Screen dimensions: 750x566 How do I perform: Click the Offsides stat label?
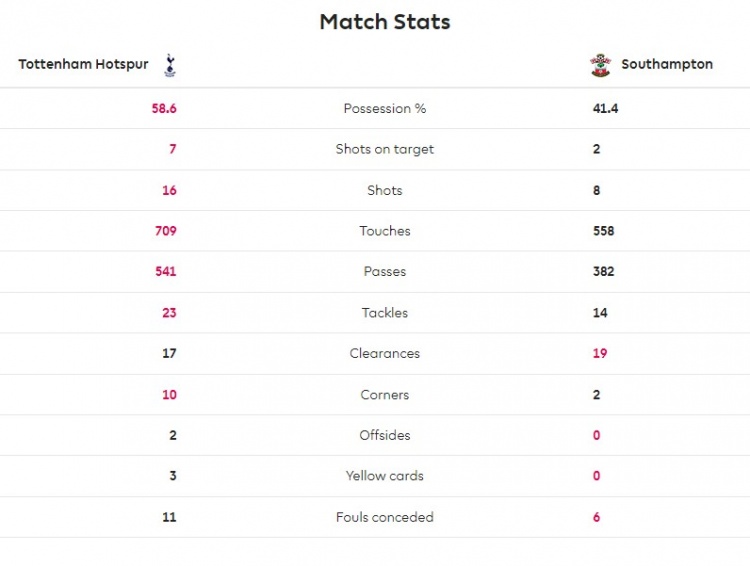385,436
